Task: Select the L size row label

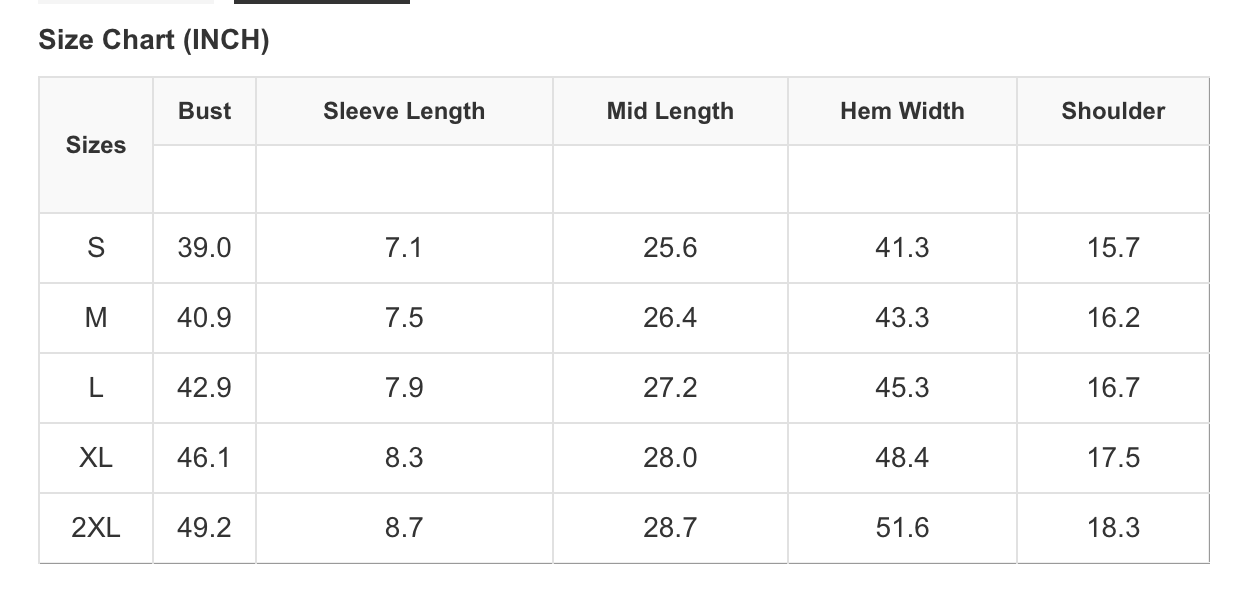Action: [x=96, y=388]
